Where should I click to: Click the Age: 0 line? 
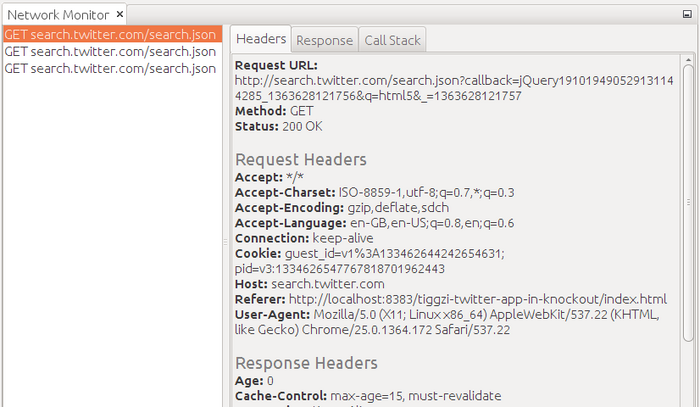pos(254,381)
